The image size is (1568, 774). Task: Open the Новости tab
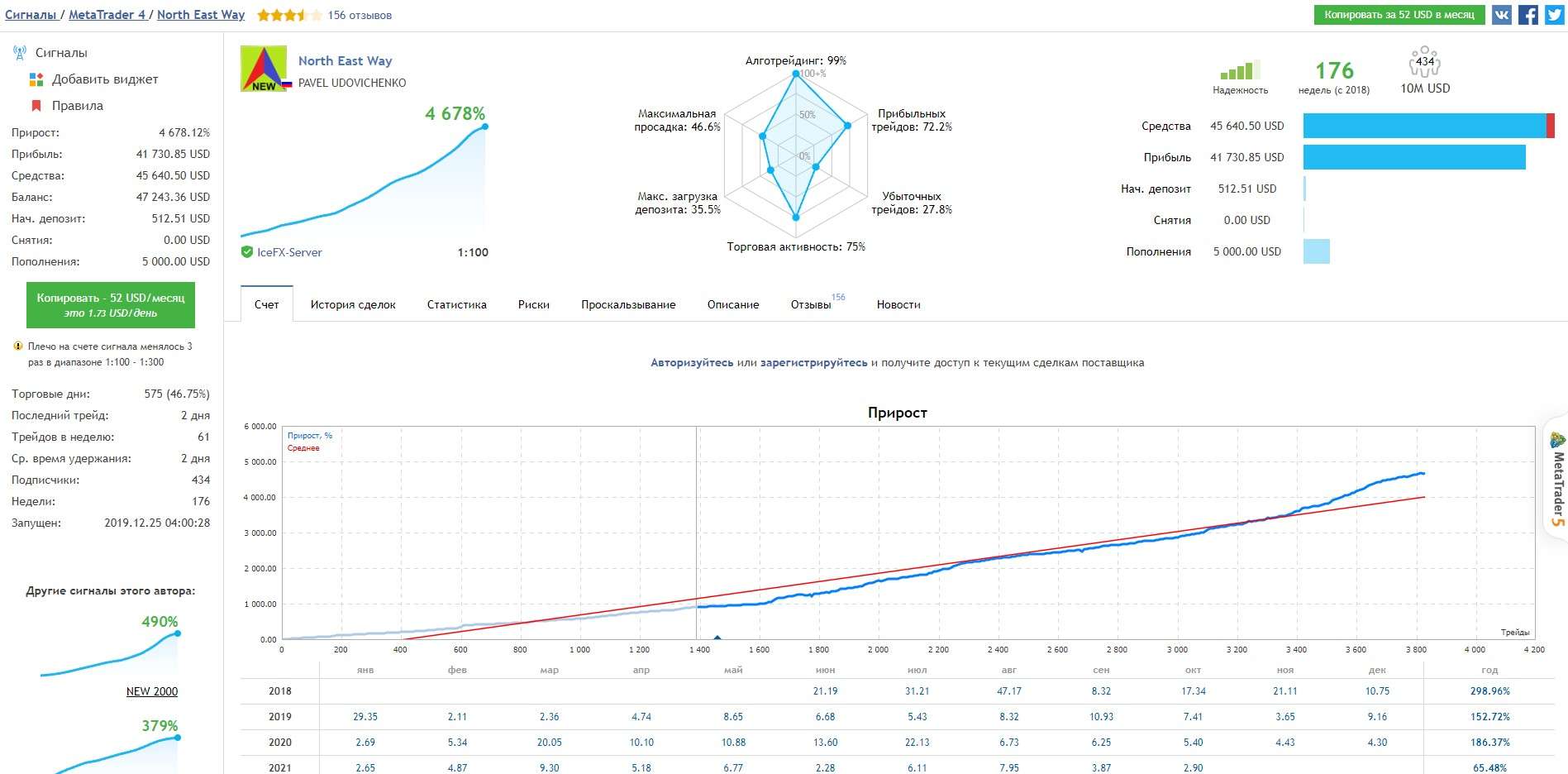click(898, 304)
